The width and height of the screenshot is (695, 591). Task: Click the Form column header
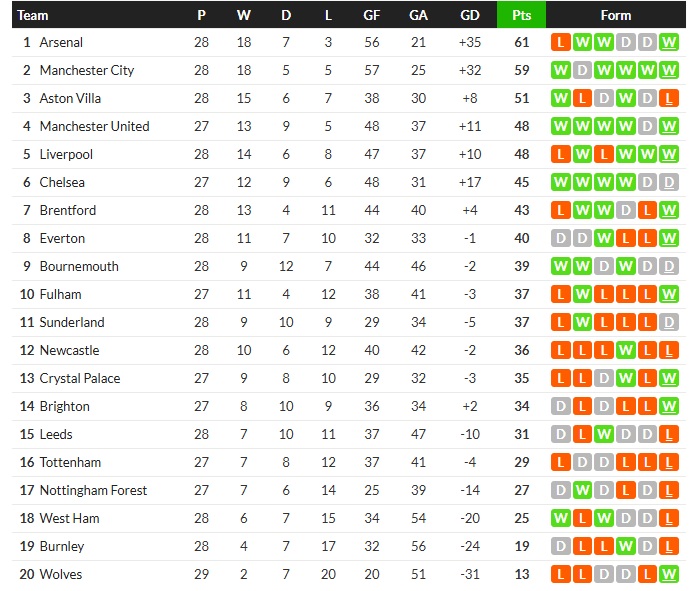615,15
